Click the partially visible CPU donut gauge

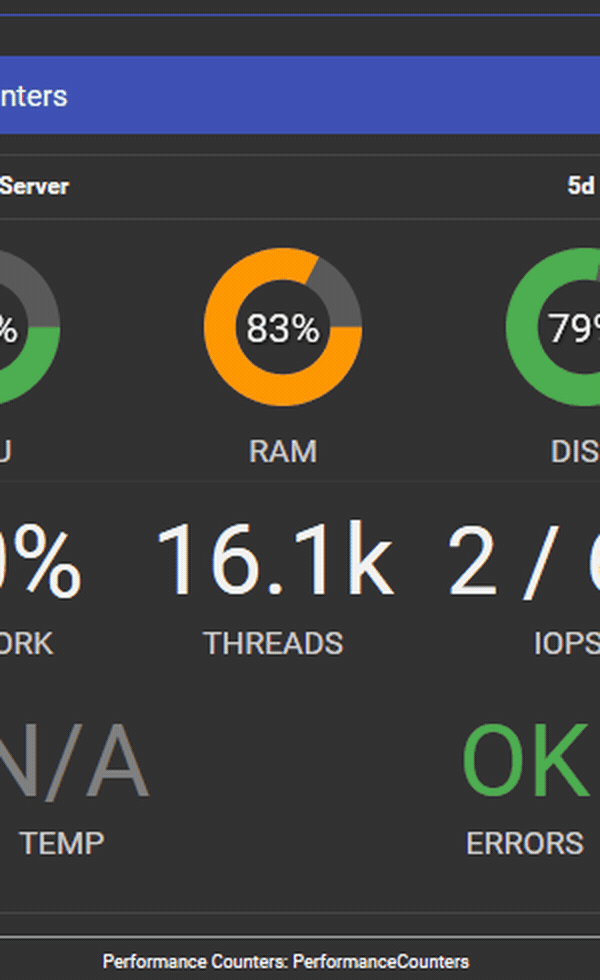(x=30, y=327)
